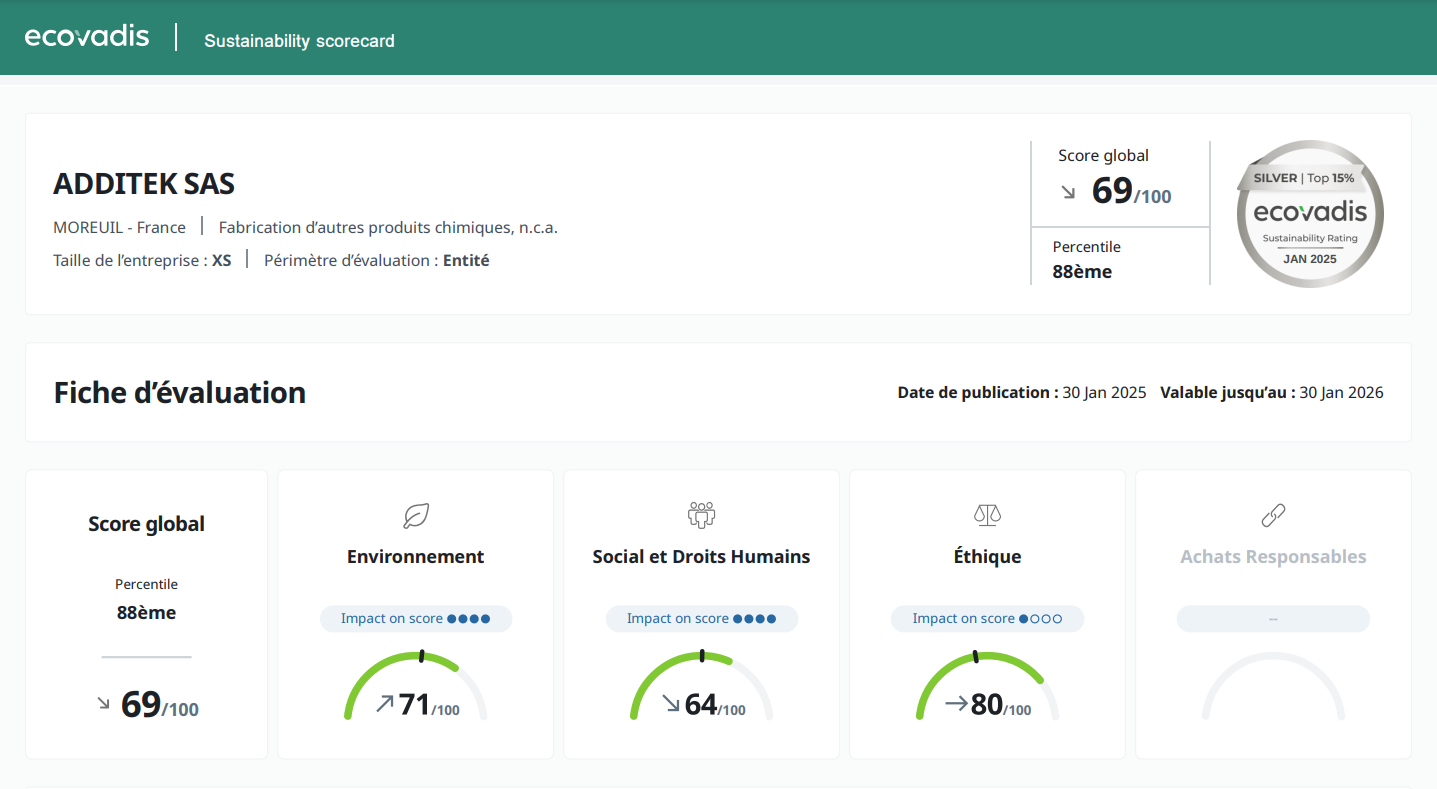Click the empty impact badge under Achats Responsables
1437x789 pixels.
(x=1273, y=619)
